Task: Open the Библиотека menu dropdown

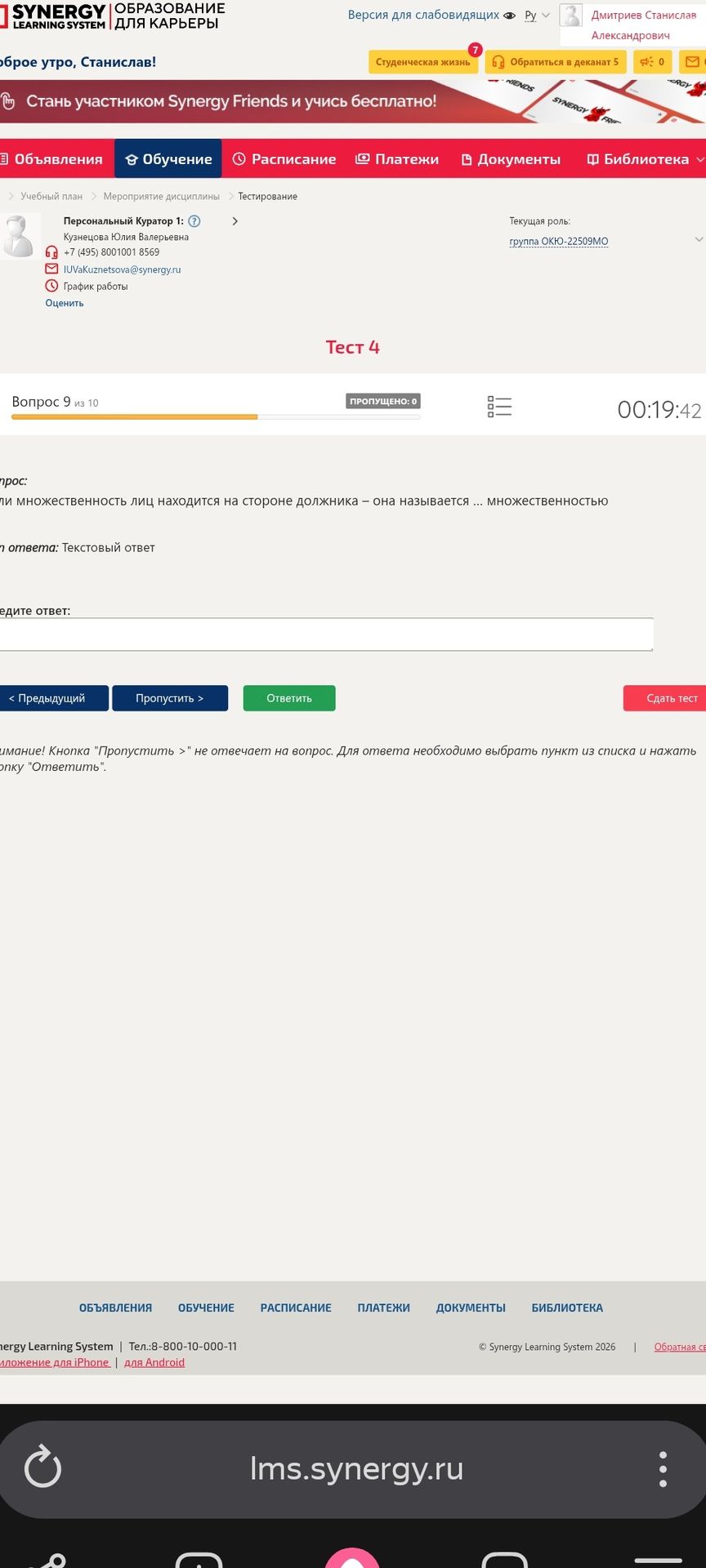Action: pos(645,159)
